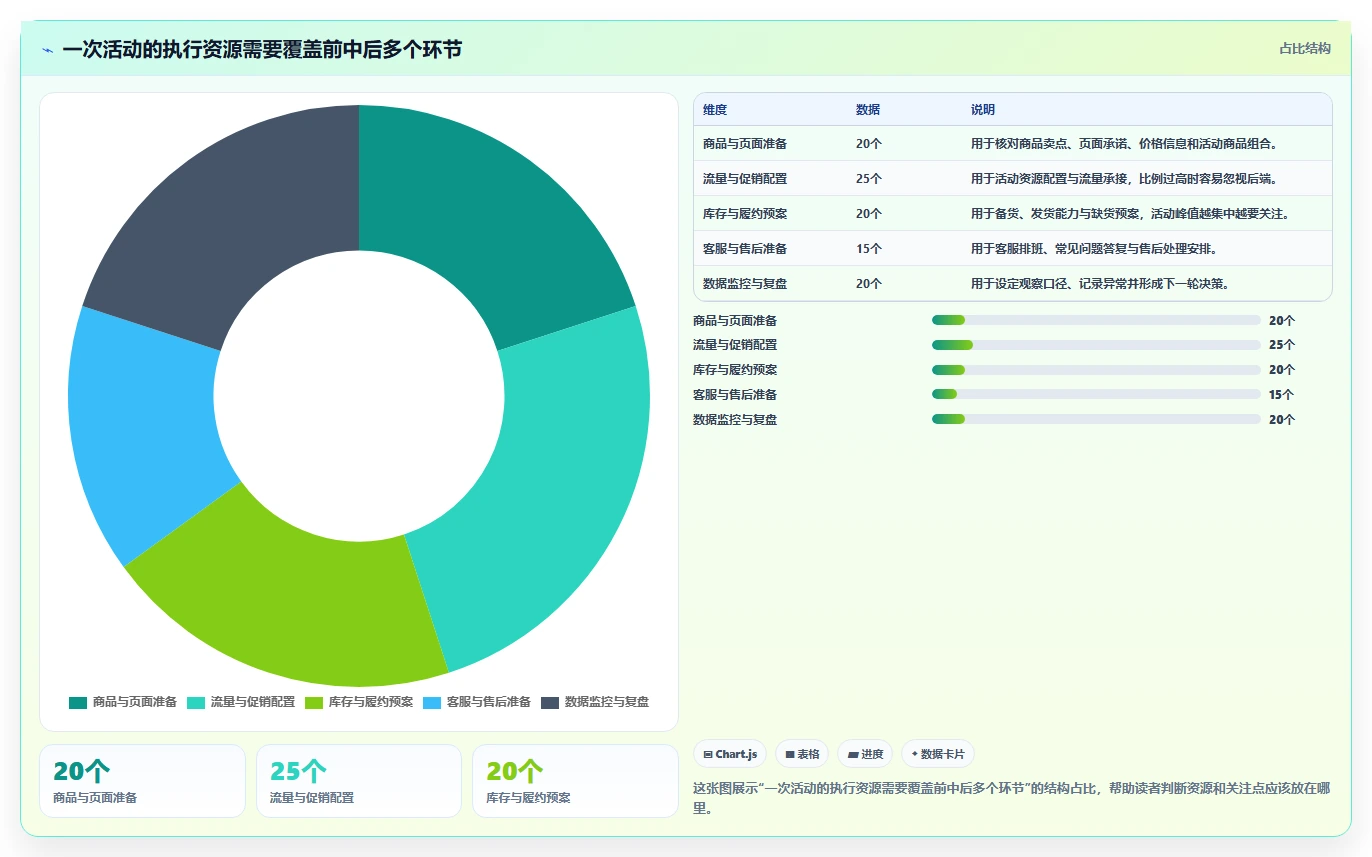Click the title 一次活动的执行资源需要覆盖前中后多个环节
Screen dimensions: 1372x857
pos(262,50)
